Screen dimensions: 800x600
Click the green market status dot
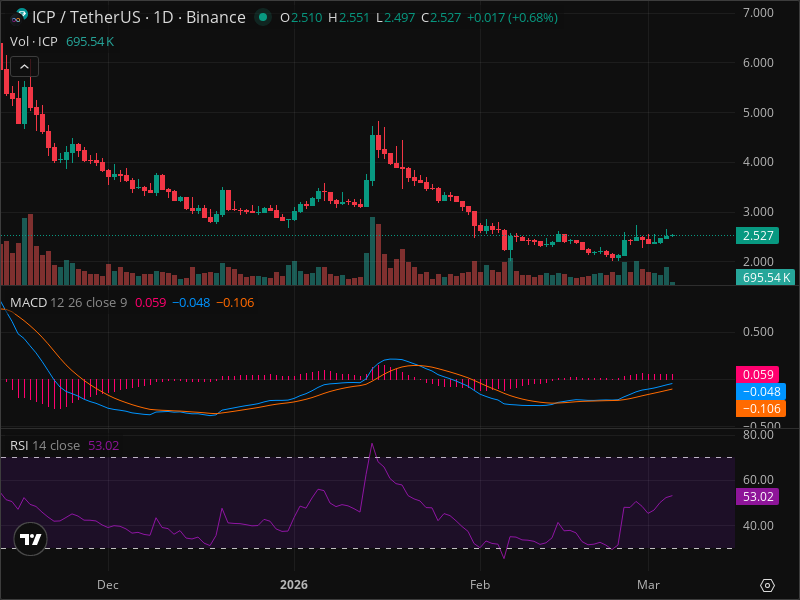point(263,17)
